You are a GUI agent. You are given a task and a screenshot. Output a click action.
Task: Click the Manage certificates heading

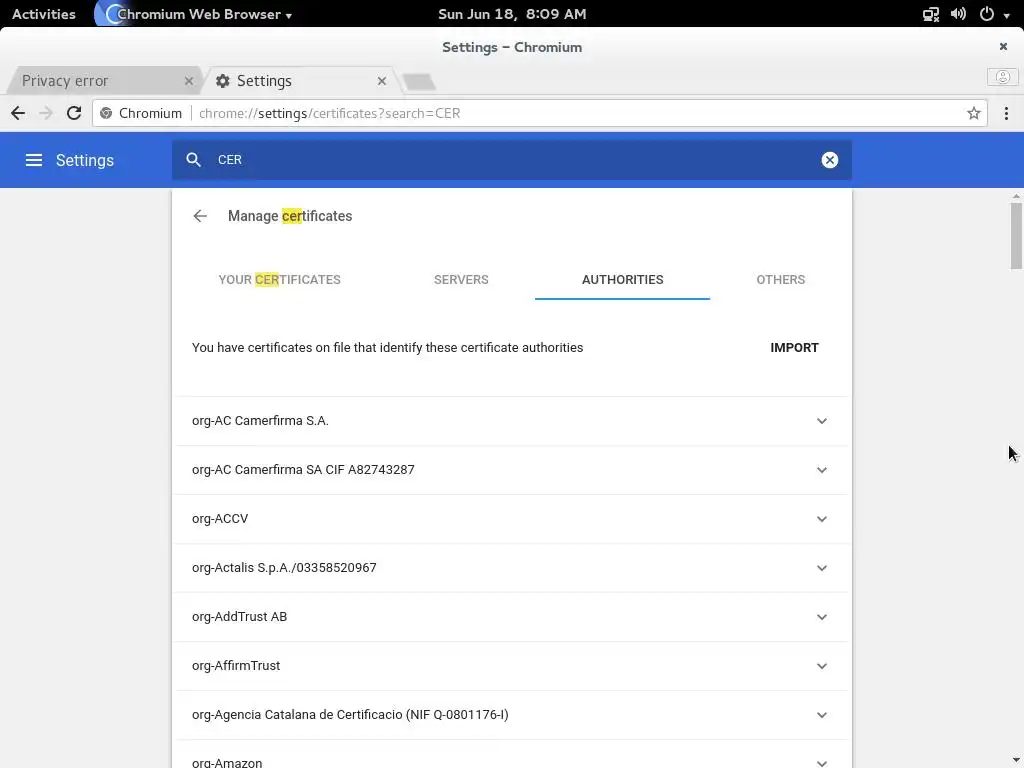pos(290,216)
